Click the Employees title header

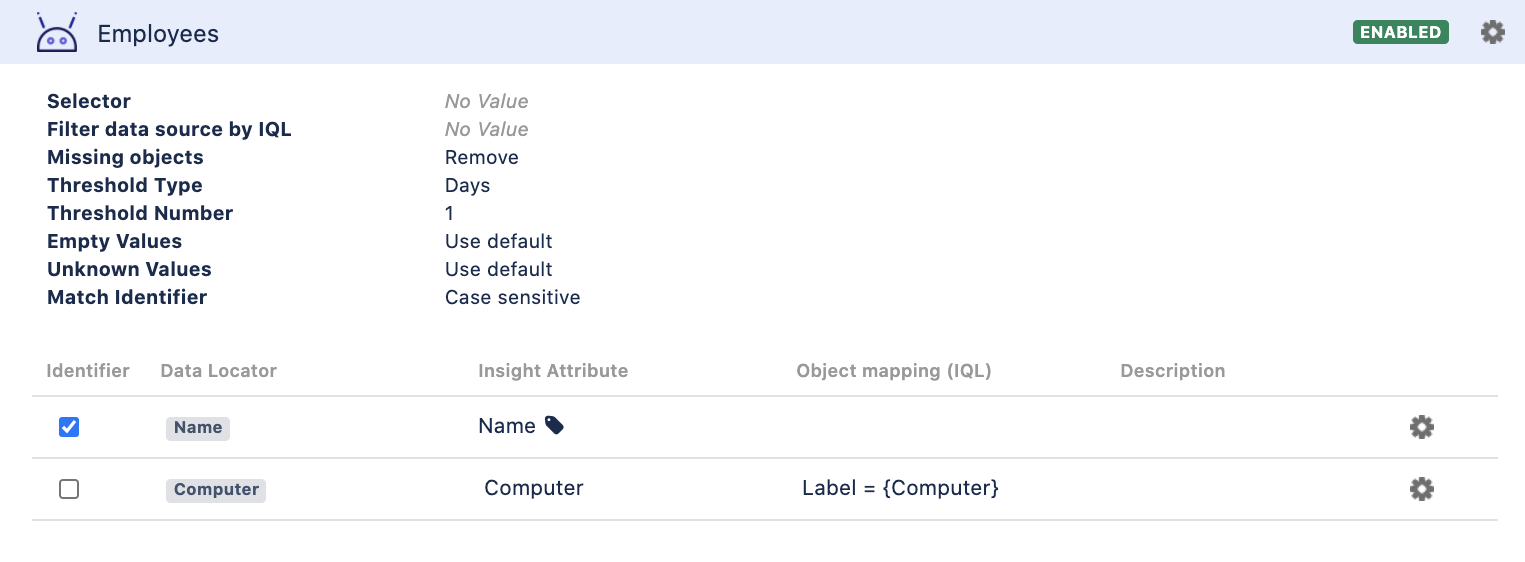click(158, 34)
